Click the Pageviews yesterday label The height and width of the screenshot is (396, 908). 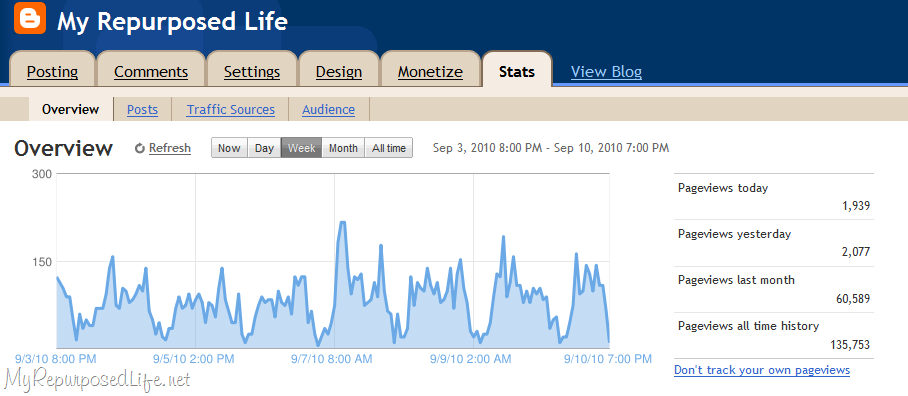point(734,234)
